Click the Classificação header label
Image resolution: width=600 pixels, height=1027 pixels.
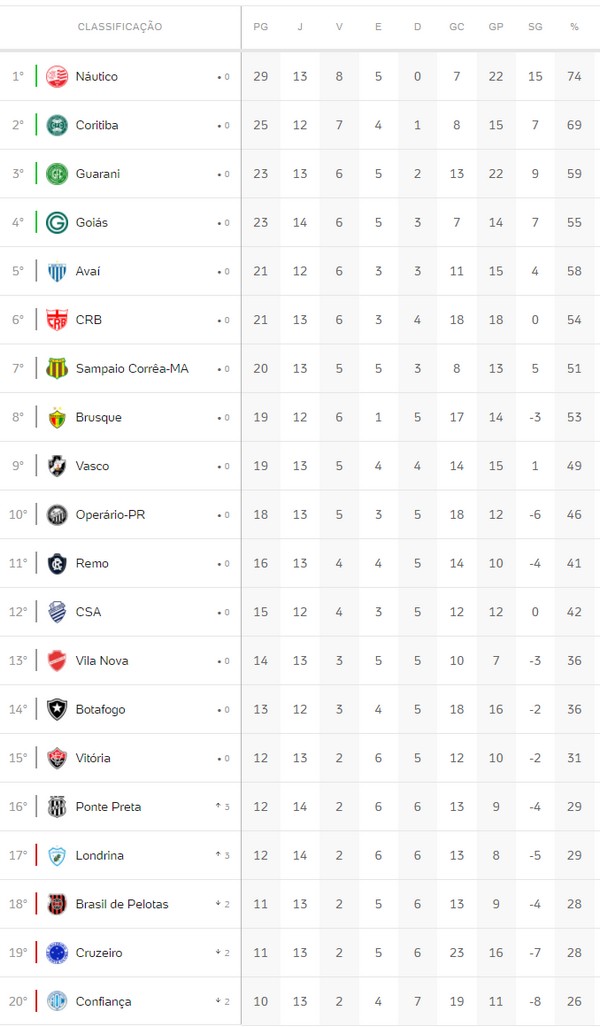click(x=120, y=27)
